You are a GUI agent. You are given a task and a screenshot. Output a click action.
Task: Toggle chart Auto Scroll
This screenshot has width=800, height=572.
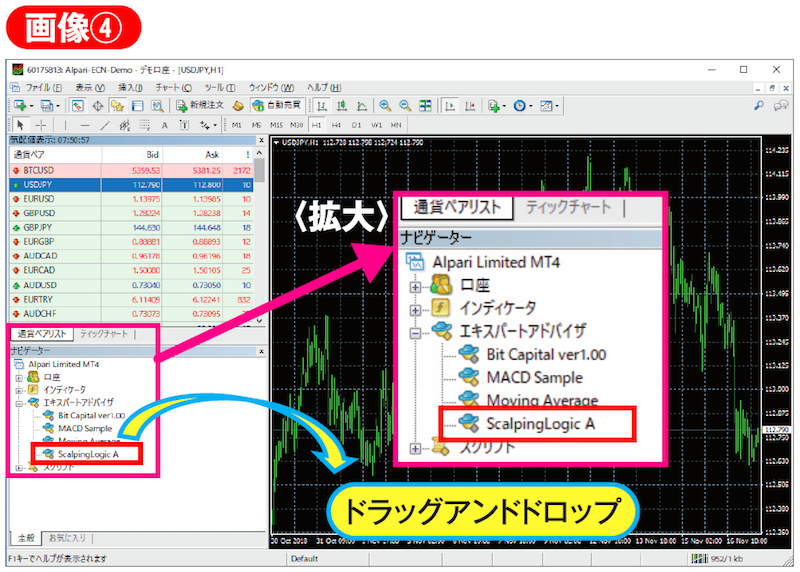(449, 106)
